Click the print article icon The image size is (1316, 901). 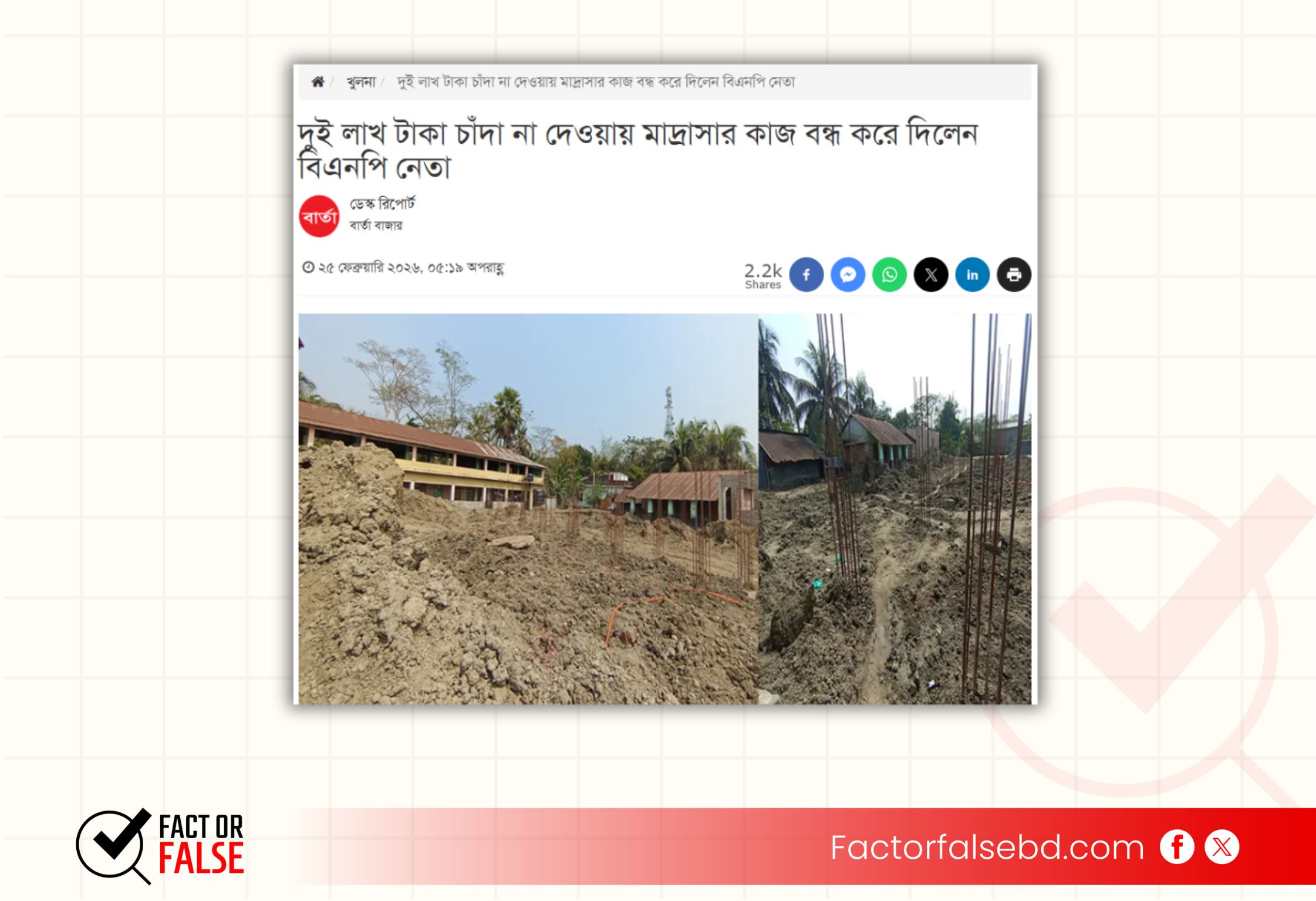[1014, 274]
